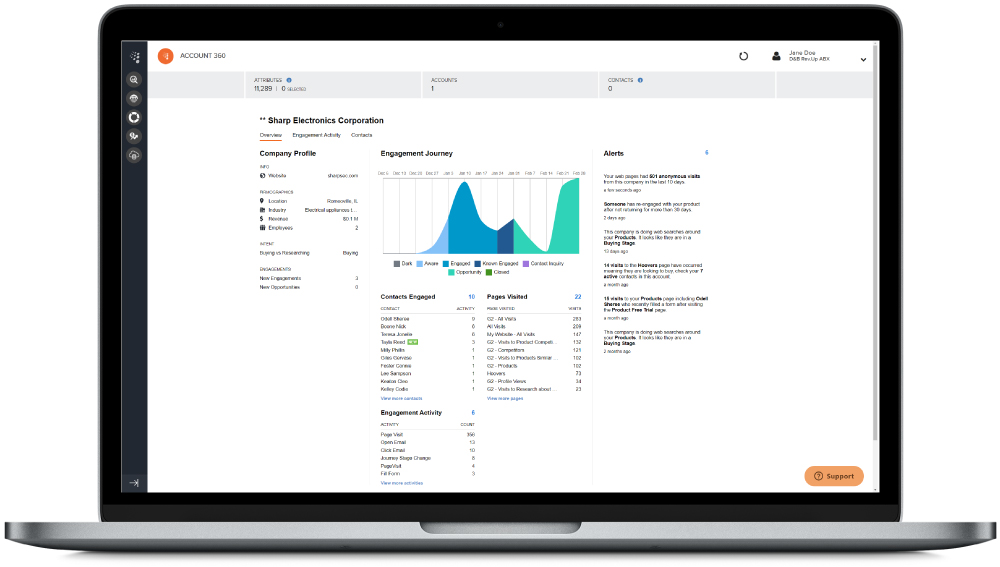Open the magnifier search icon in sidebar

point(134,80)
